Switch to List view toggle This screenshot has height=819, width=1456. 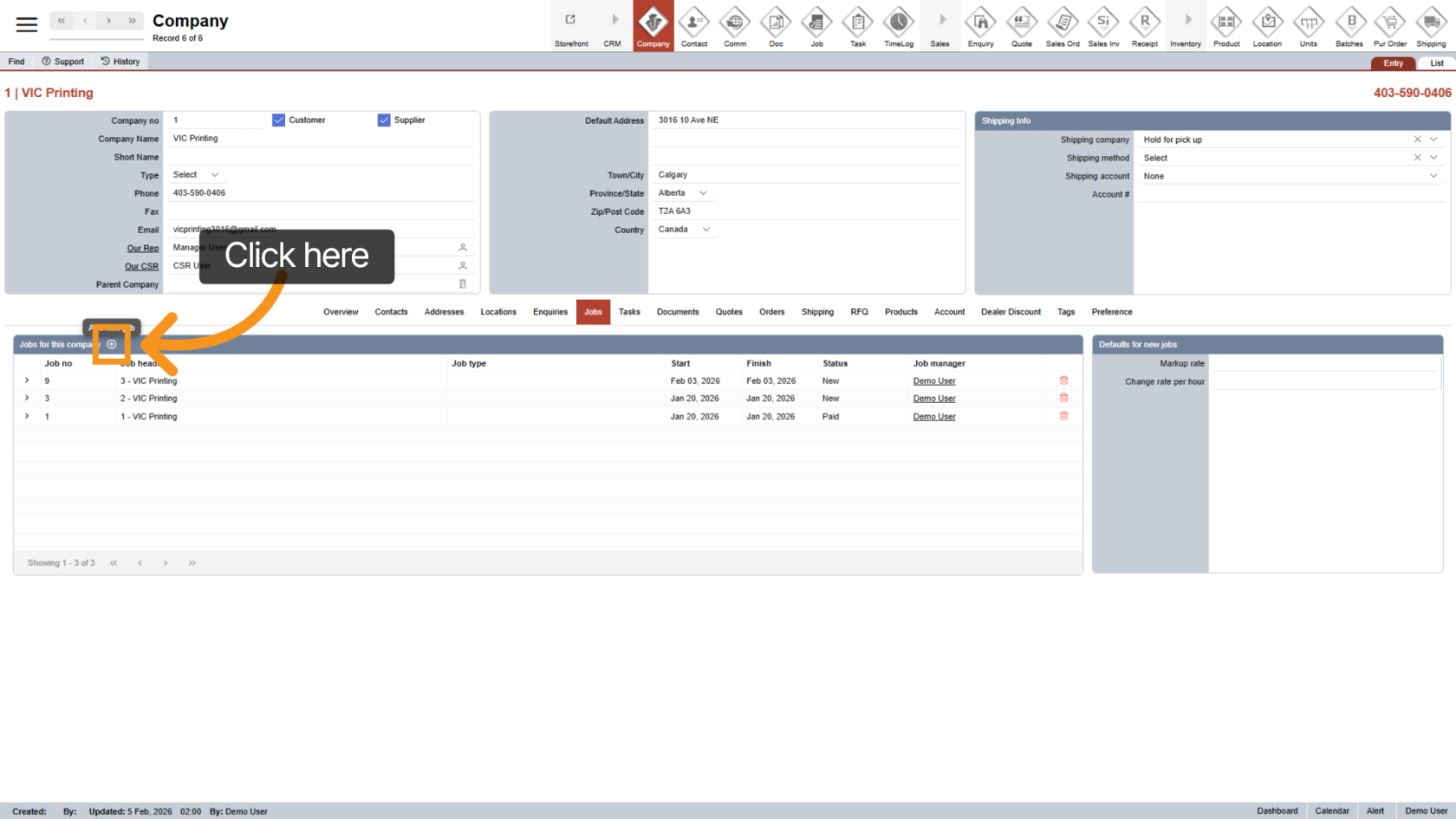pyautogui.click(x=1436, y=63)
